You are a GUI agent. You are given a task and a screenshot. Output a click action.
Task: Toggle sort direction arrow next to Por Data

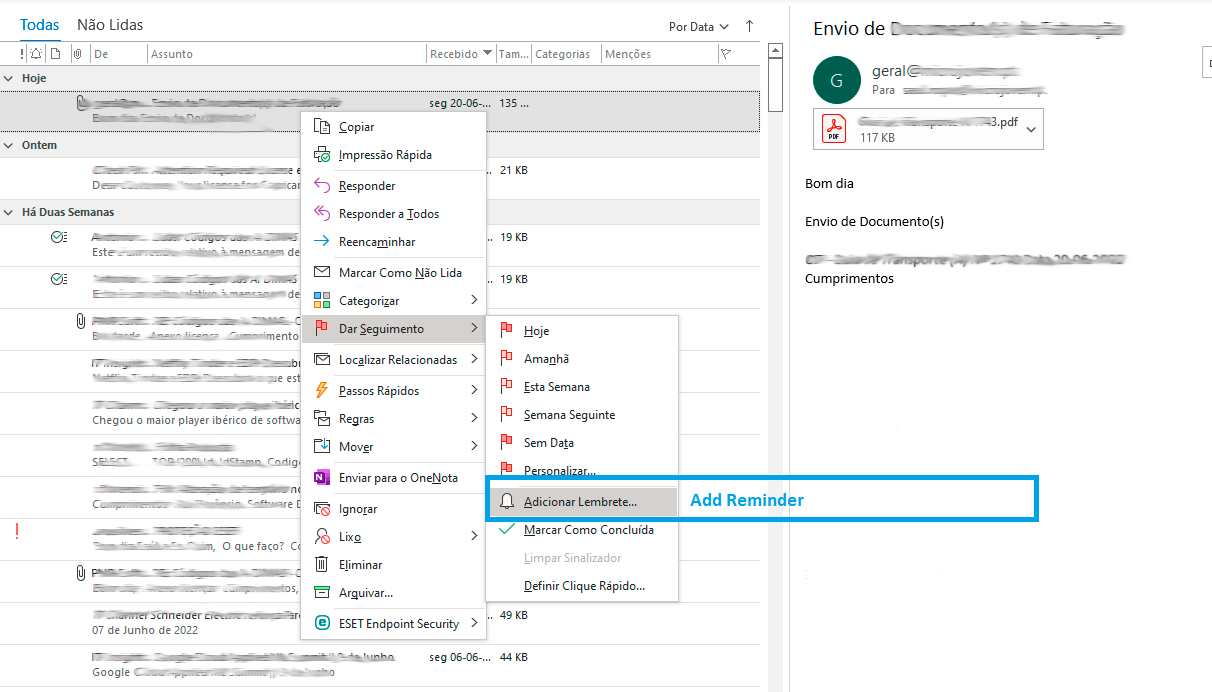pos(750,26)
